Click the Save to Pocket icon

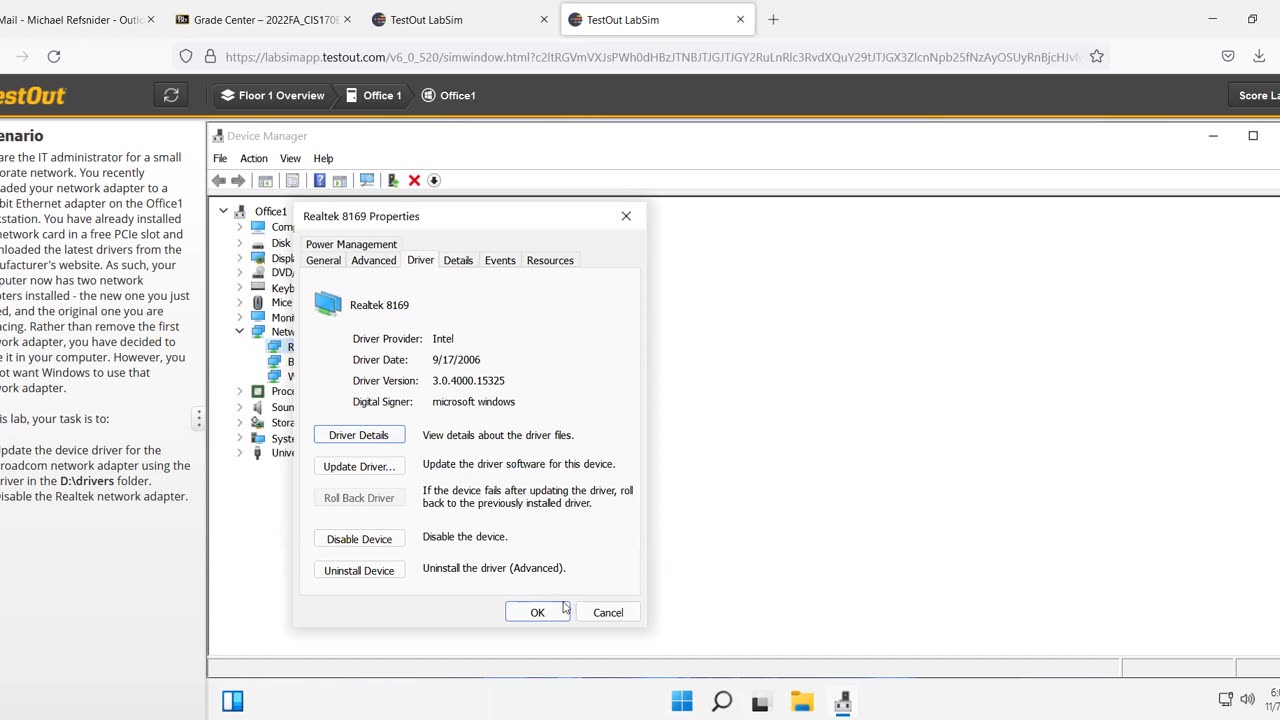pyautogui.click(x=1228, y=56)
